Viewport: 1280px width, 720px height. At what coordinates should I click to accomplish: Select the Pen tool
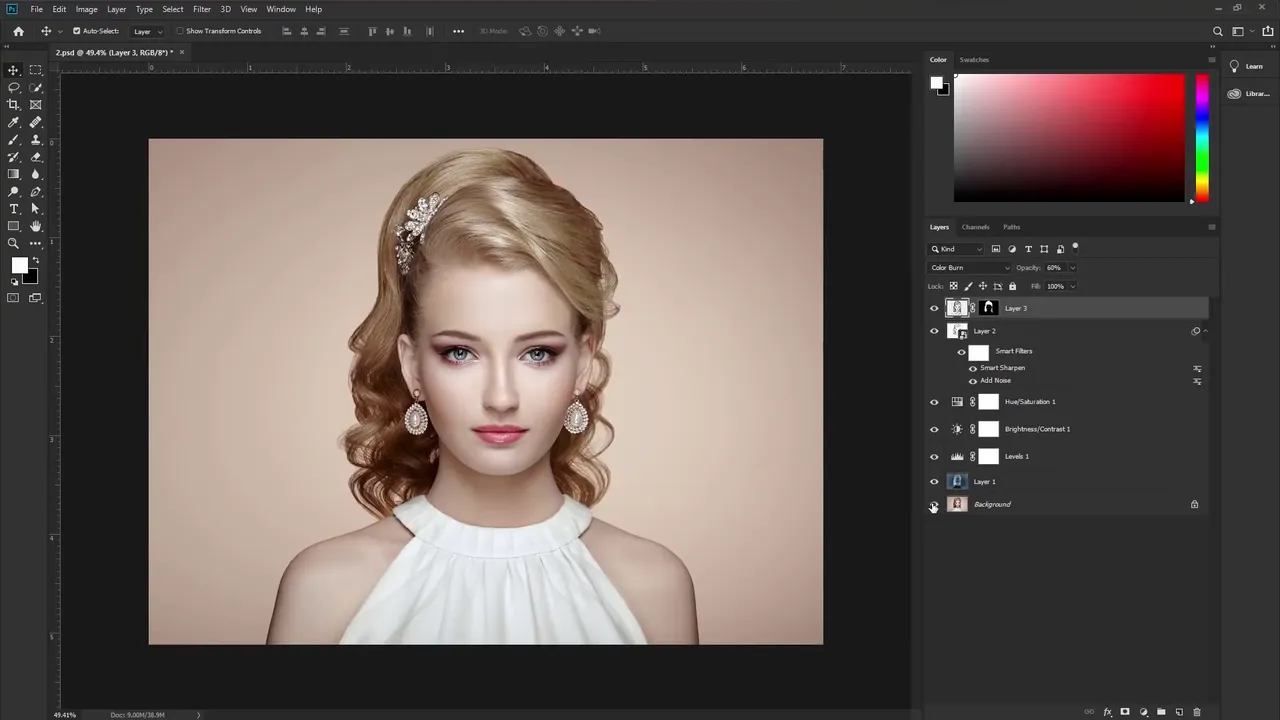point(36,191)
